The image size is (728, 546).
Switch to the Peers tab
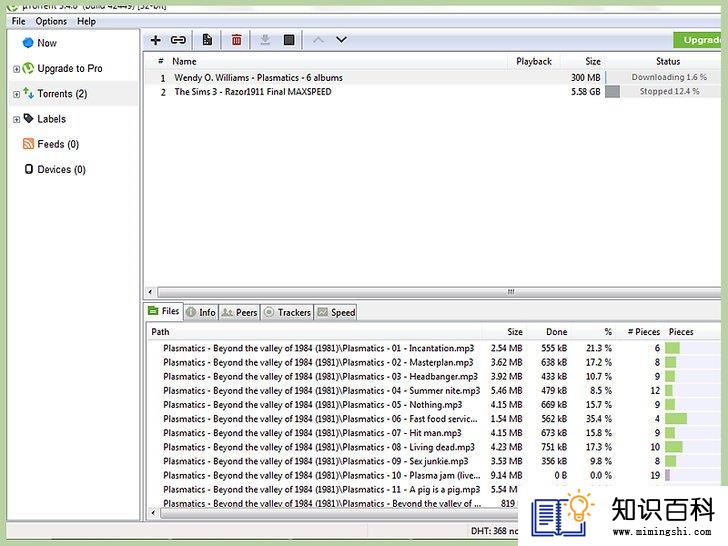click(x=239, y=312)
